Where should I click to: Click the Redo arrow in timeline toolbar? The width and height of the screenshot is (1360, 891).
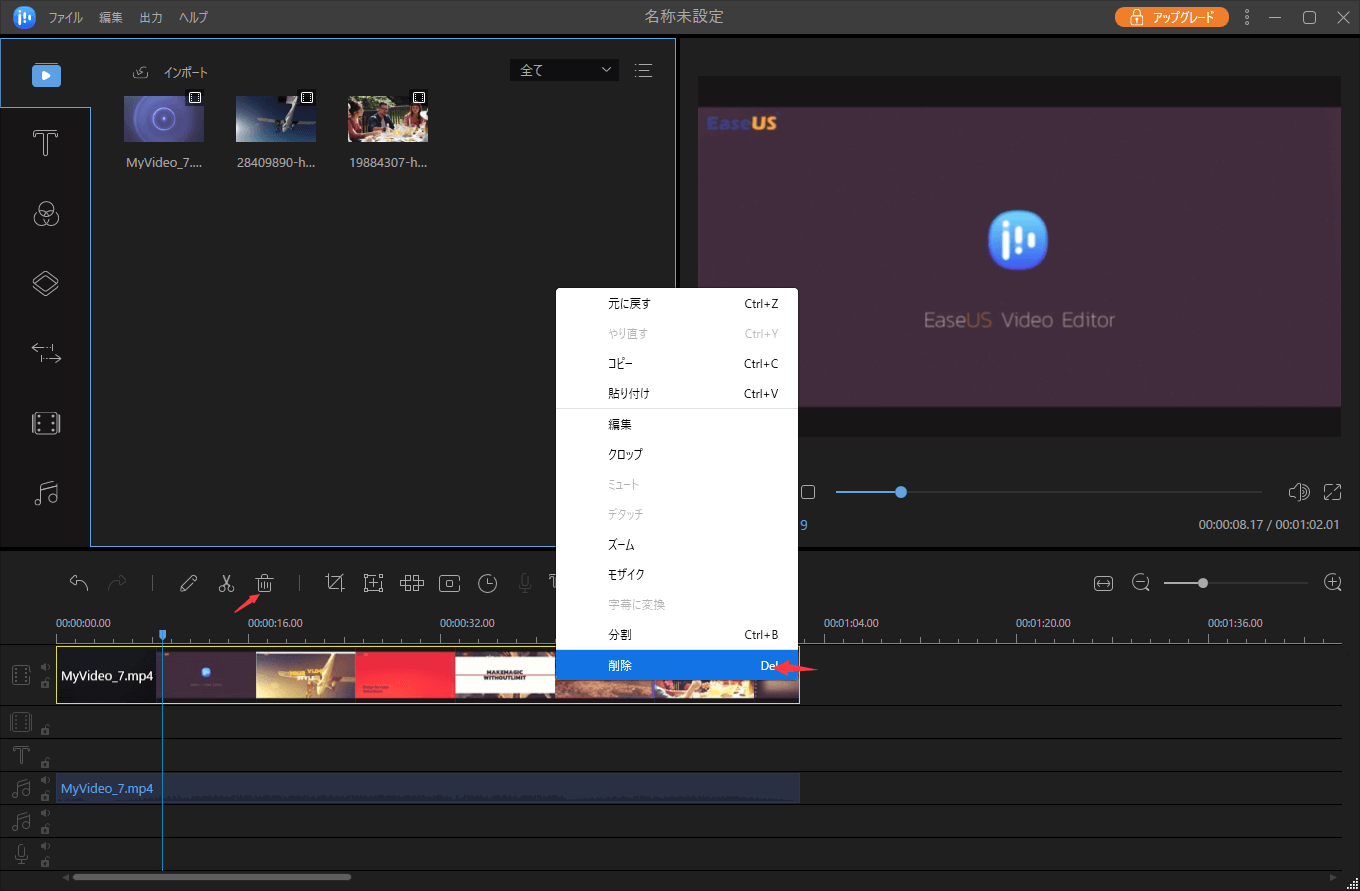click(x=117, y=583)
